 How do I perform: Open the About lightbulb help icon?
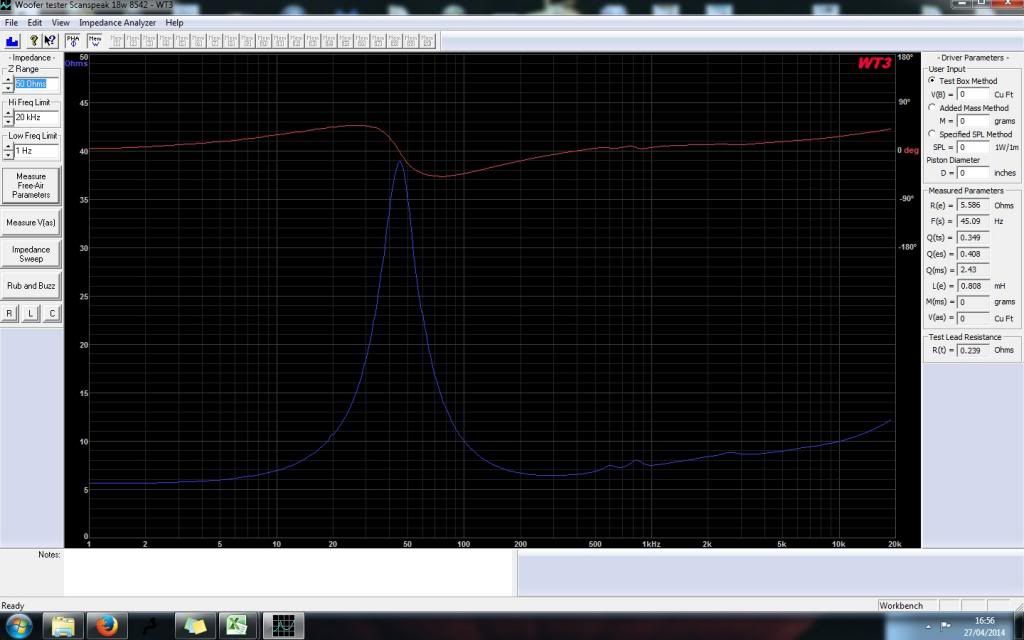pyautogui.click(x=34, y=41)
